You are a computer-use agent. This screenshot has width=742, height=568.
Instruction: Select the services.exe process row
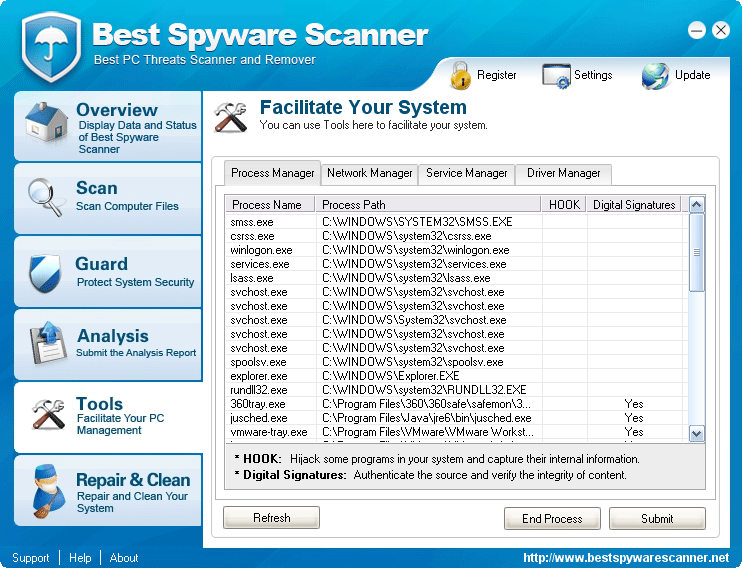pyautogui.click(x=456, y=264)
